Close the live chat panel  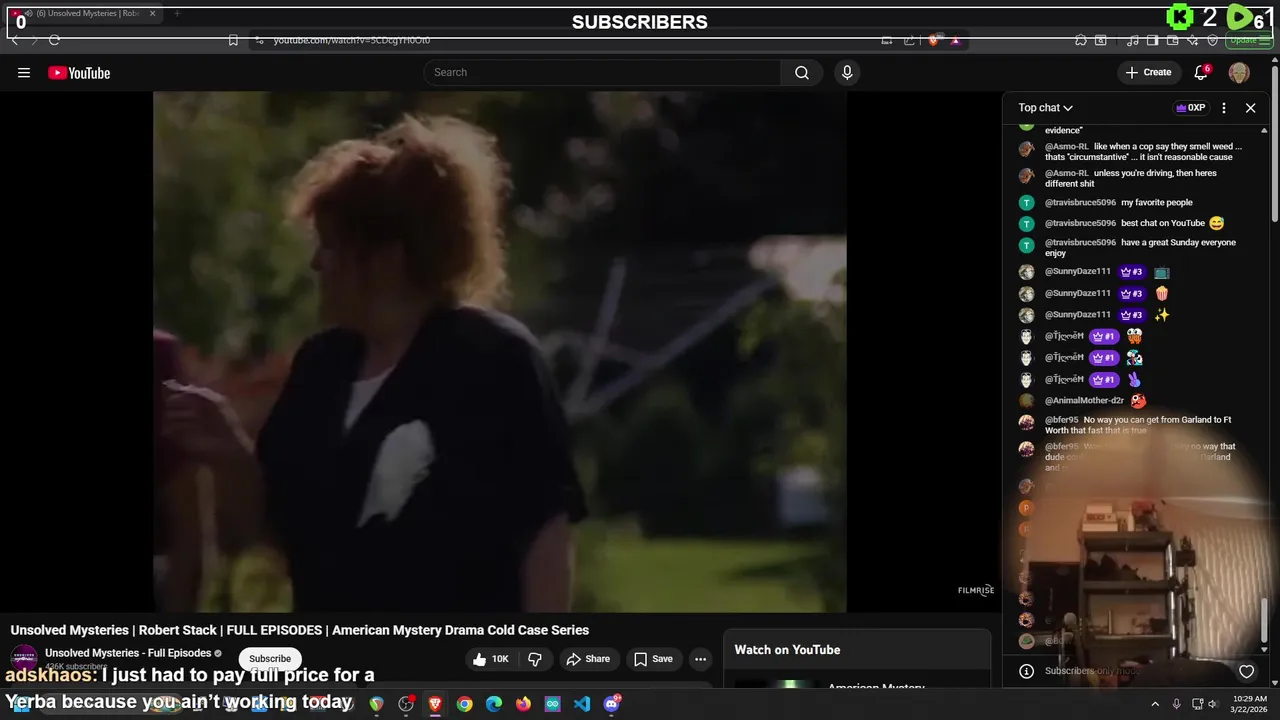pos(1250,108)
